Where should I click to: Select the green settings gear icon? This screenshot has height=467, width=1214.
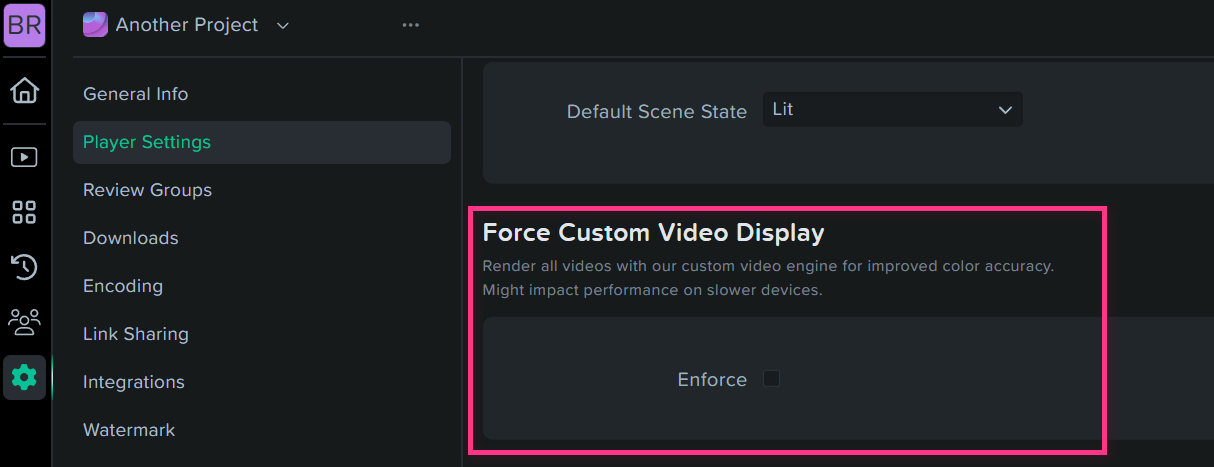(x=24, y=377)
